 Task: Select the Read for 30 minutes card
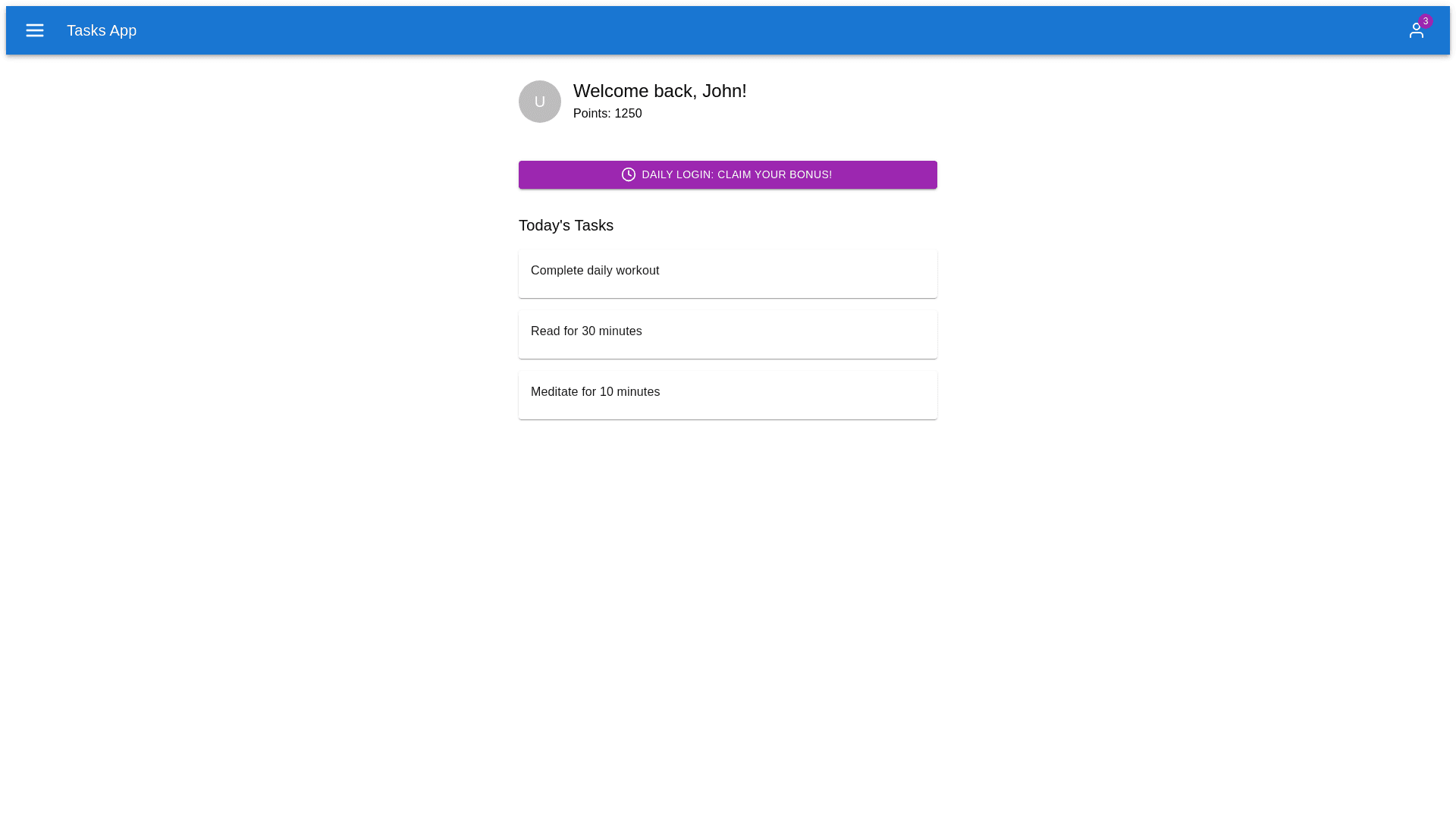(727, 334)
